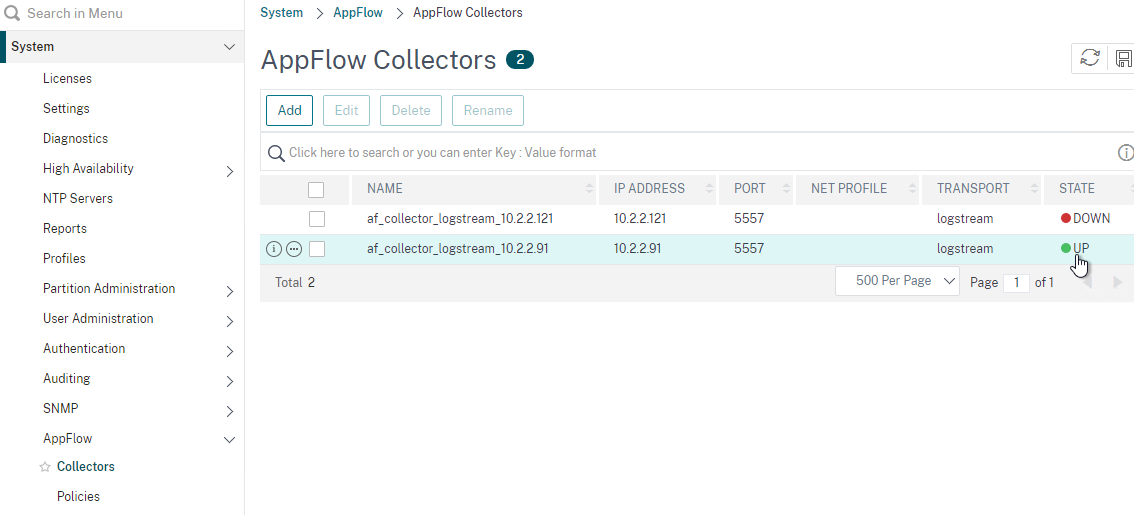
Task: Follow the System breadcrumb link
Action: (x=281, y=13)
